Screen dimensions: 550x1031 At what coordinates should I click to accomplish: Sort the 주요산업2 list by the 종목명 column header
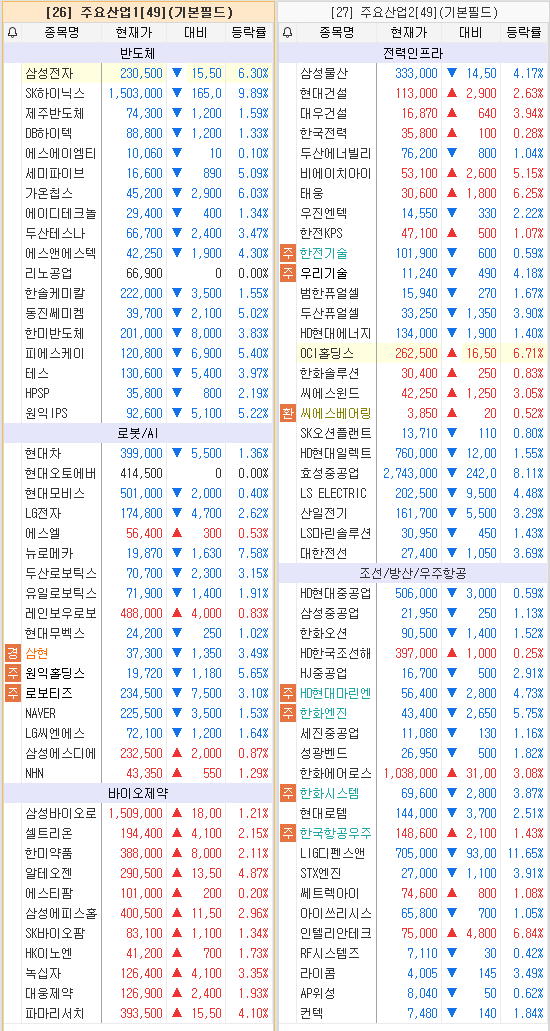click(338, 33)
